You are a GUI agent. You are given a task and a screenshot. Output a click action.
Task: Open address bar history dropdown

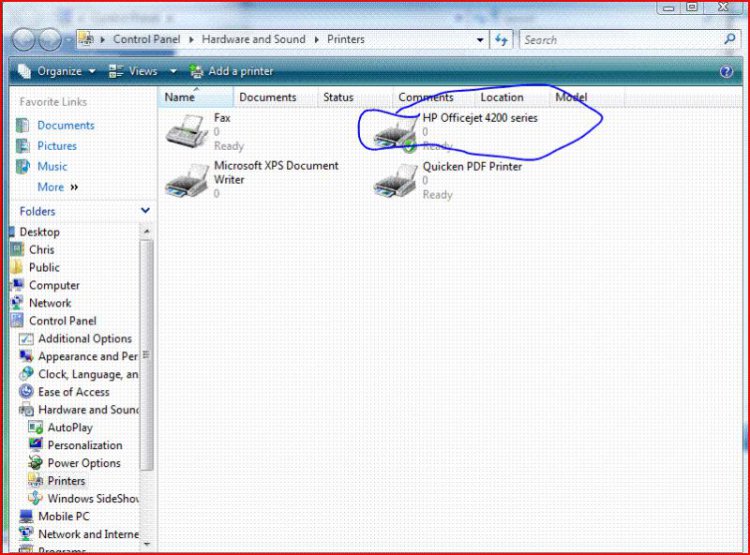coord(480,40)
